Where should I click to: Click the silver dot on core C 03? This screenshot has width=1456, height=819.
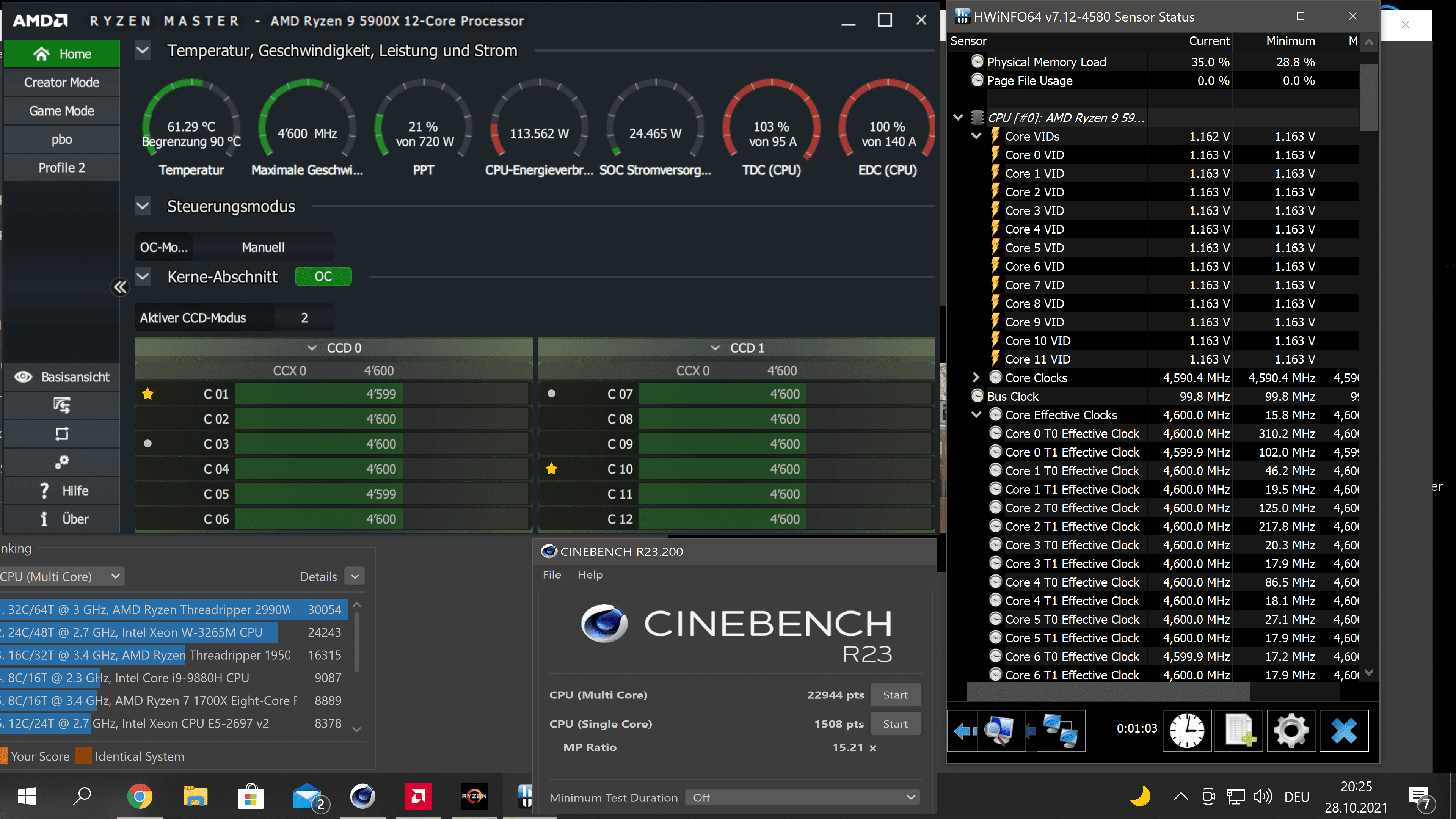147,444
